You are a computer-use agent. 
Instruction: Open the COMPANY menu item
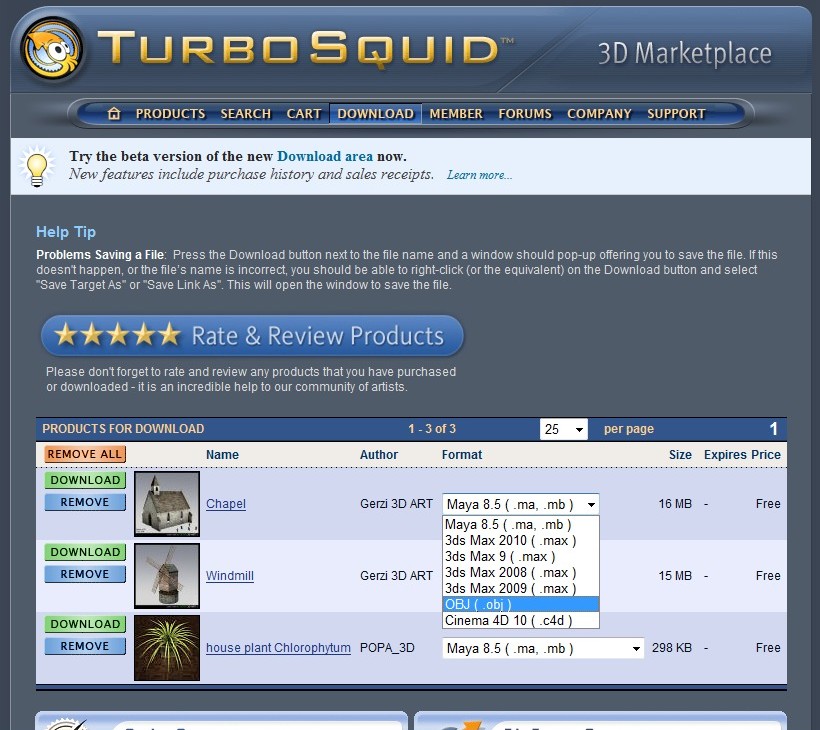pyautogui.click(x=599, y=113)
